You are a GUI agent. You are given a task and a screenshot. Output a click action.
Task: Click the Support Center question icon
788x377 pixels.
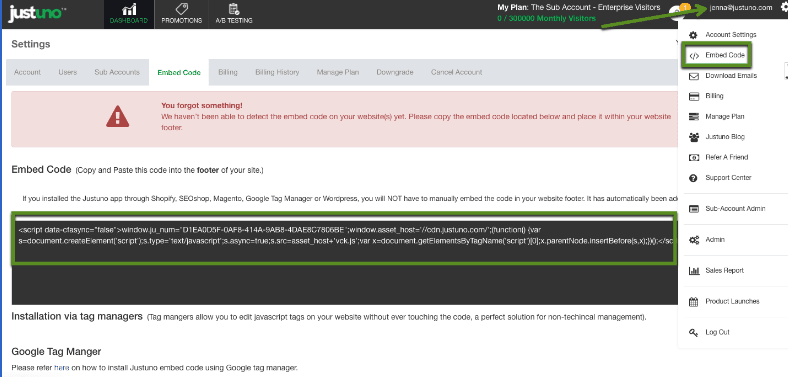[x=694, y=178]
